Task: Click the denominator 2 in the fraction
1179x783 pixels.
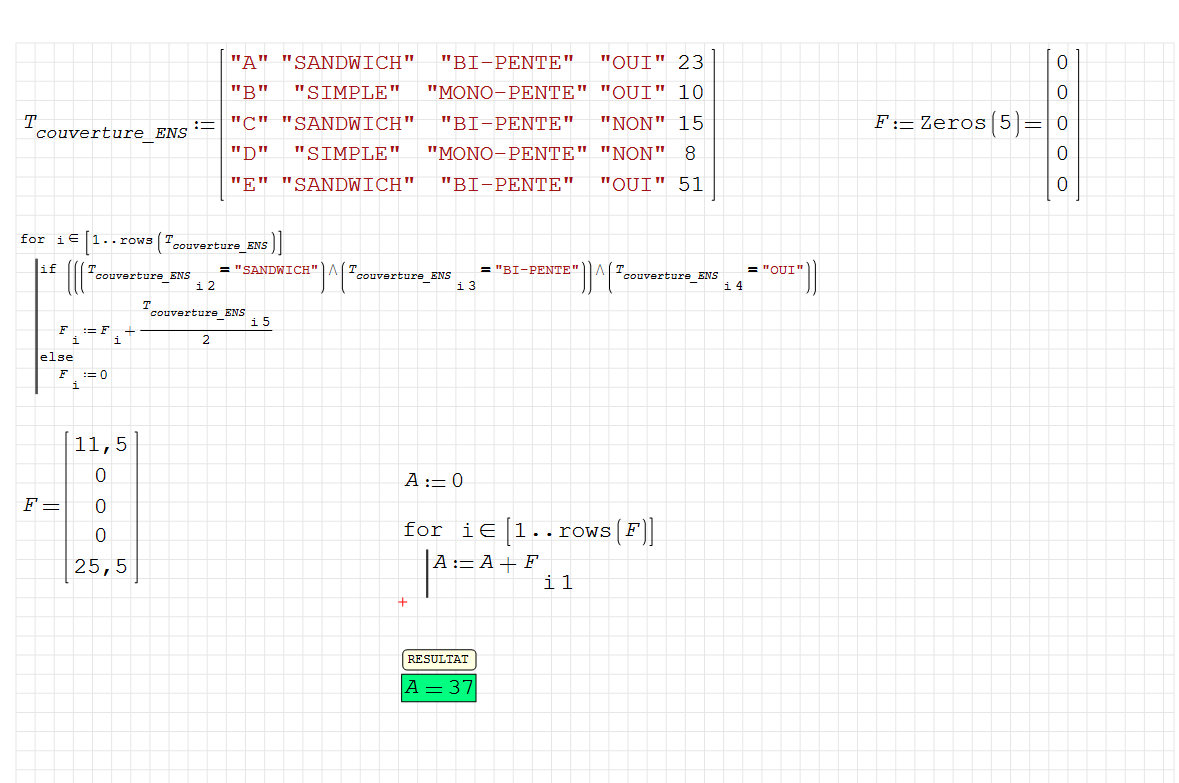Action: 206,341
